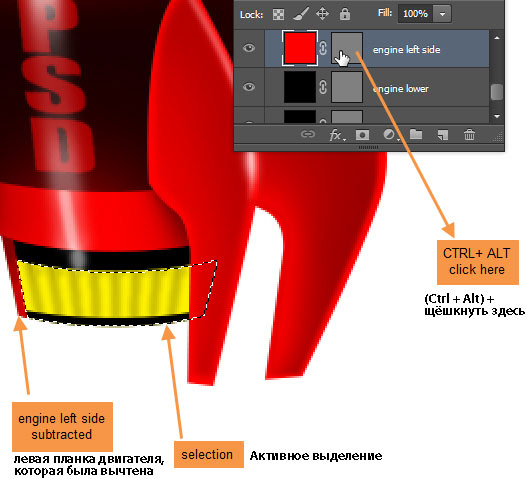
Task: Create new layer icon
Action: [443, 135]
